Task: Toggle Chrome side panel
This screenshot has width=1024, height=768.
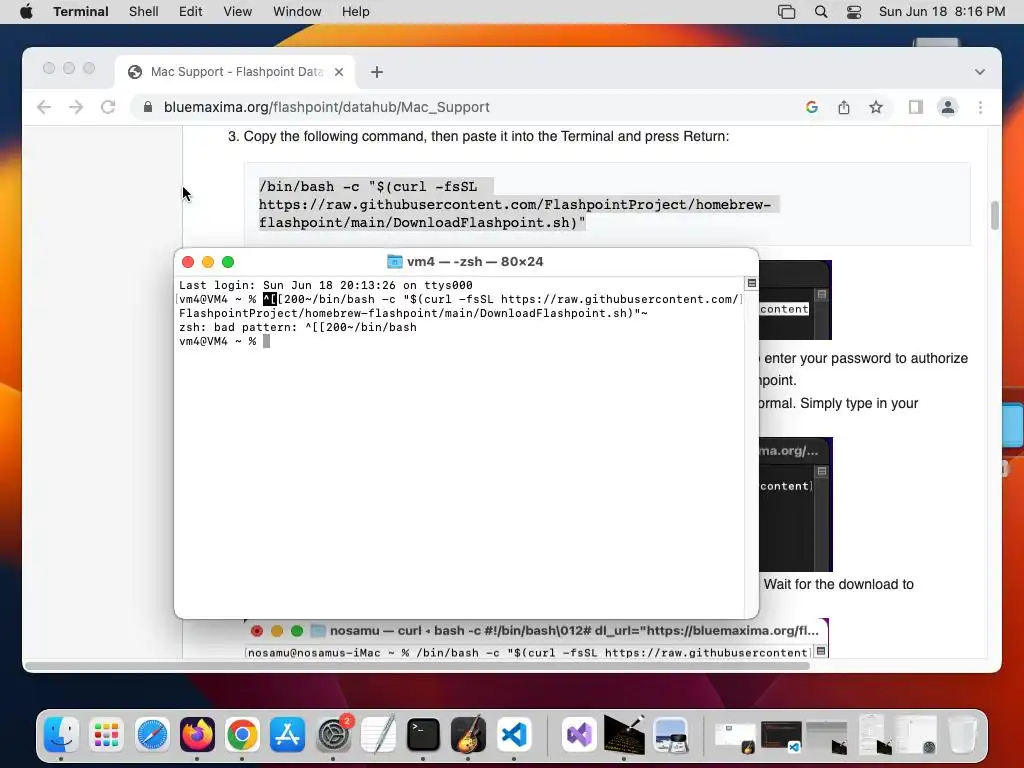Action: [916, 107]
